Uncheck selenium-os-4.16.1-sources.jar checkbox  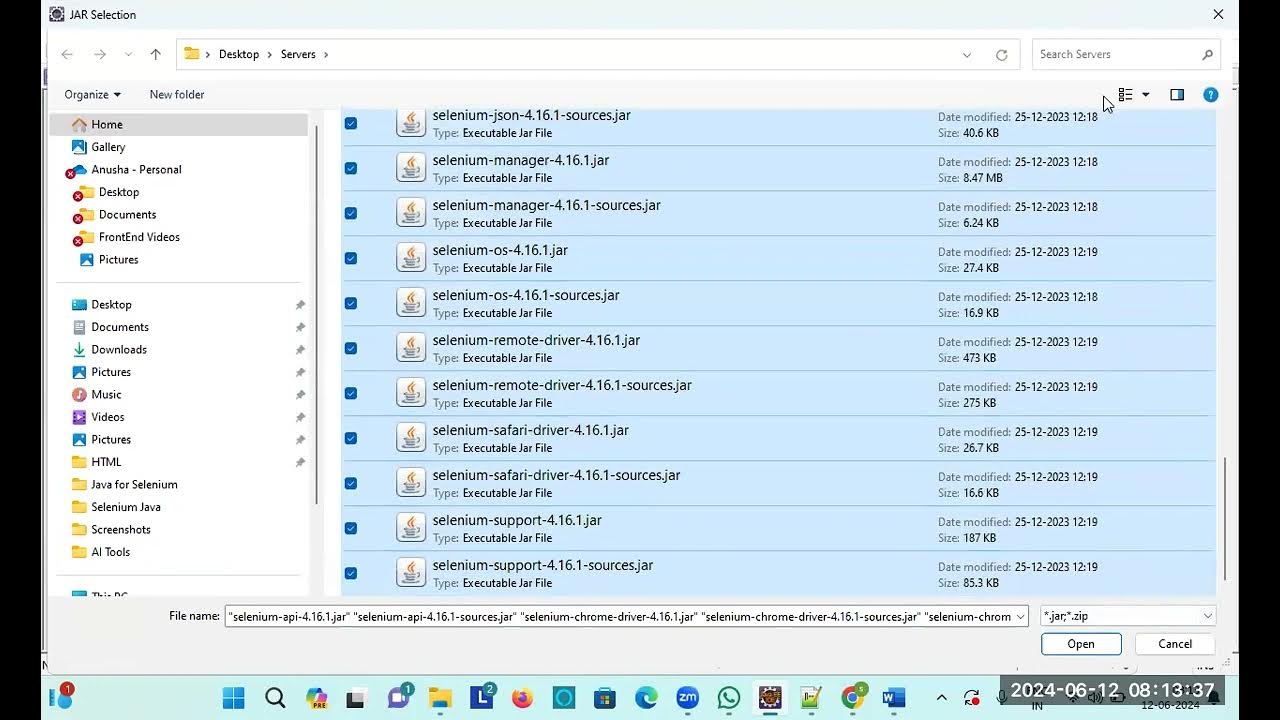point(351,303)
